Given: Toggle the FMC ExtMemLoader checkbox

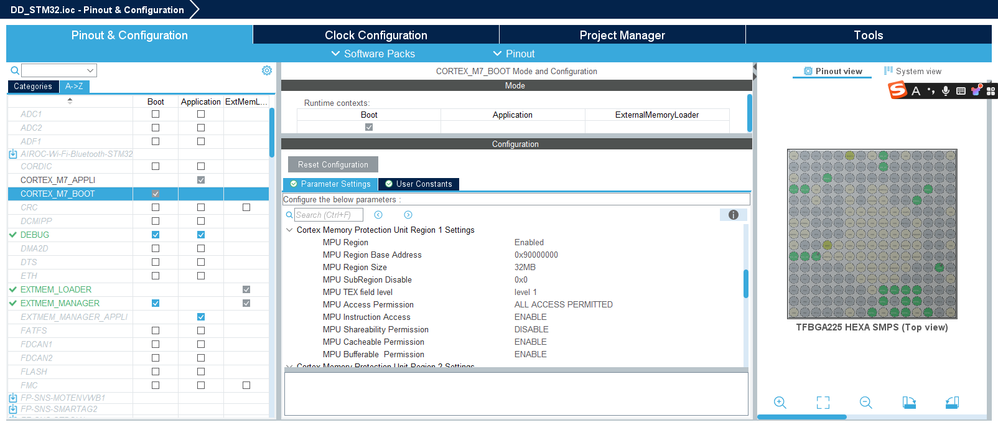Looking at the screenshot, I should 246,385.
